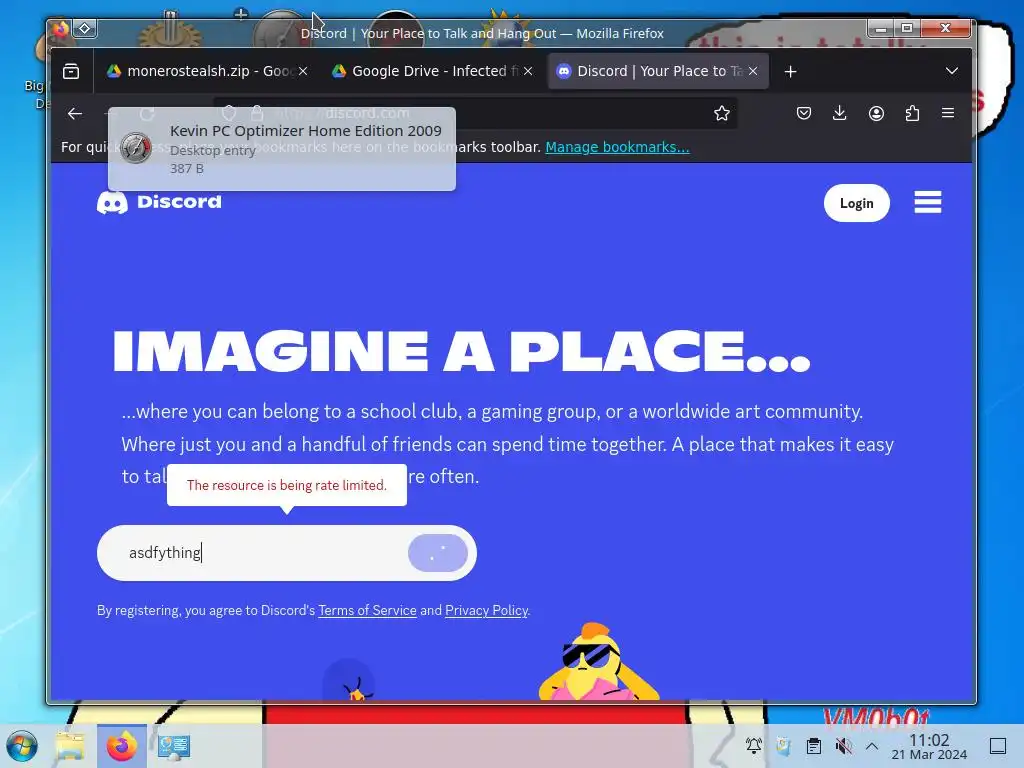Click Kevin PC Optimizer Home Edition 2009 tooltip

281,149
